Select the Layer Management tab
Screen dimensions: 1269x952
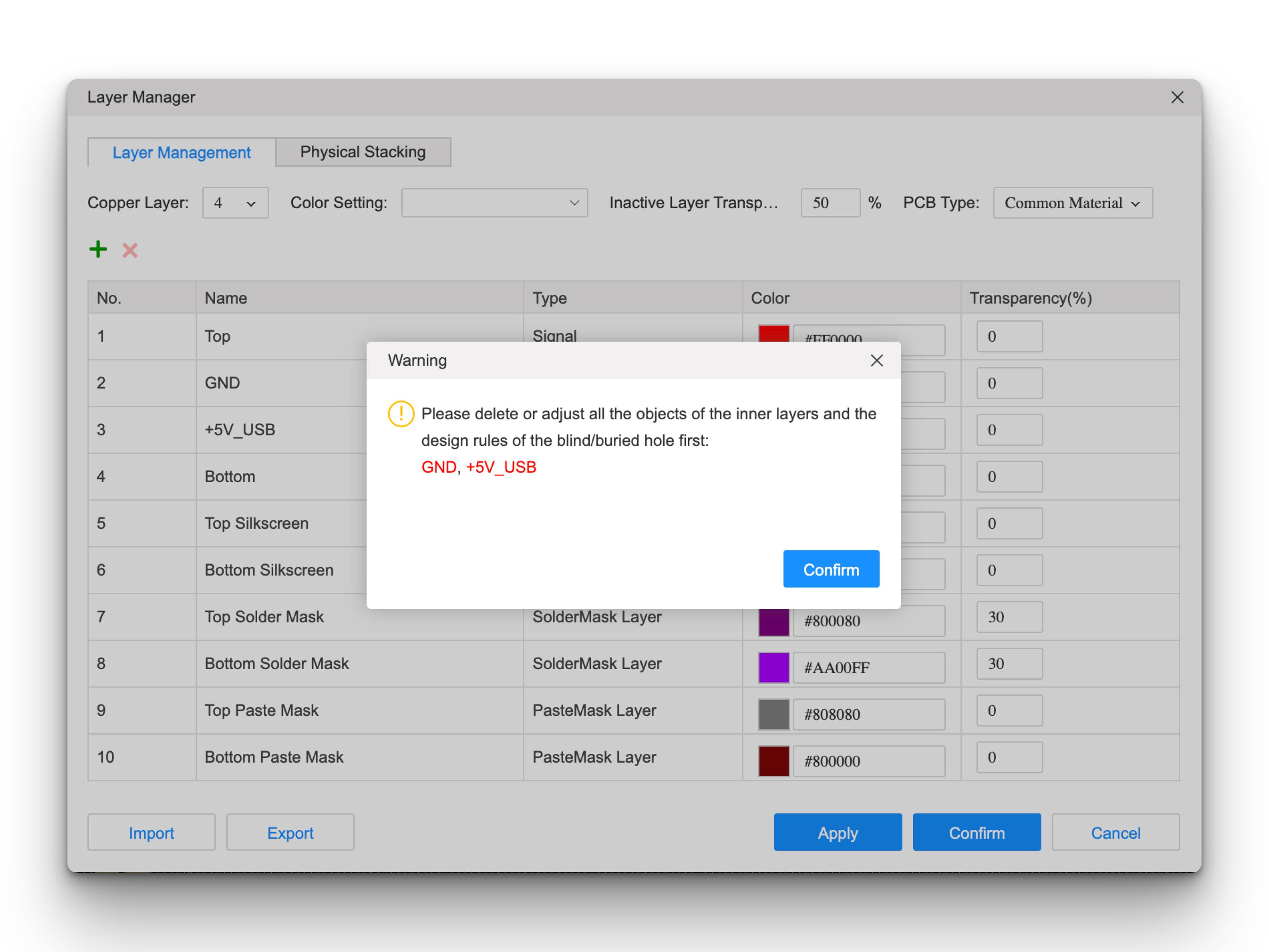181,153
